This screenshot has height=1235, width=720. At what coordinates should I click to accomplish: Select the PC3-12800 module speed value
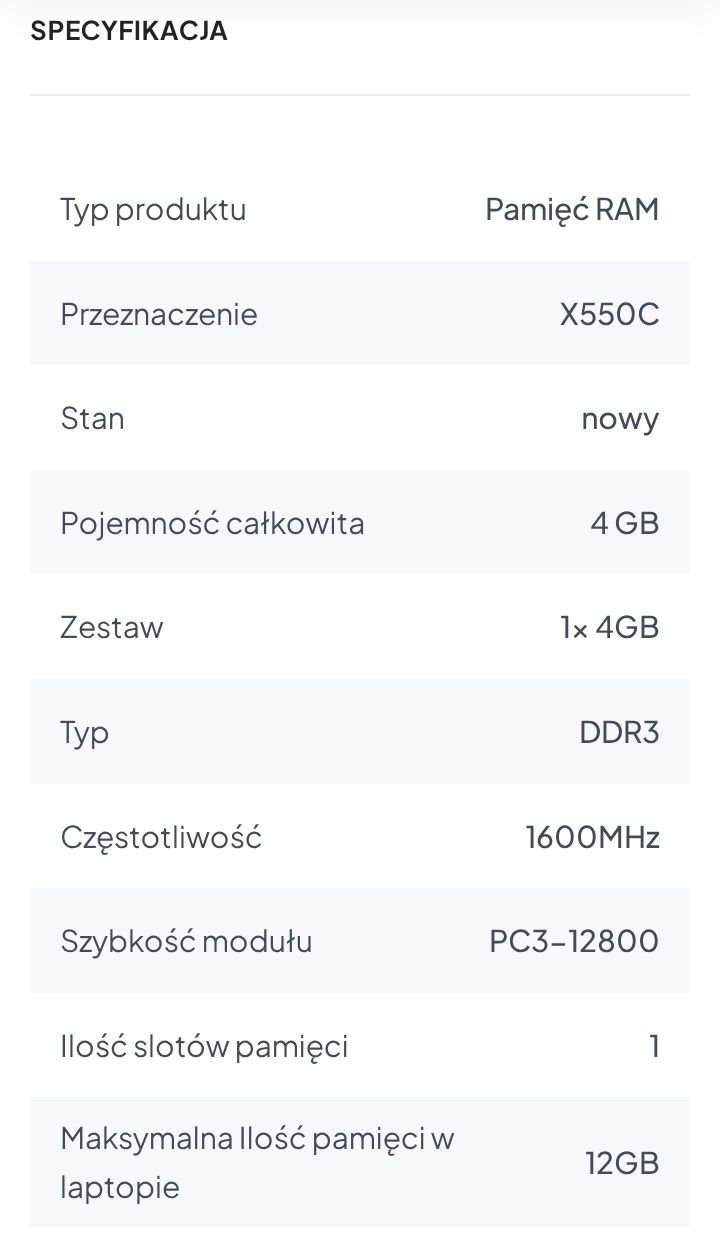pos(574,941)
